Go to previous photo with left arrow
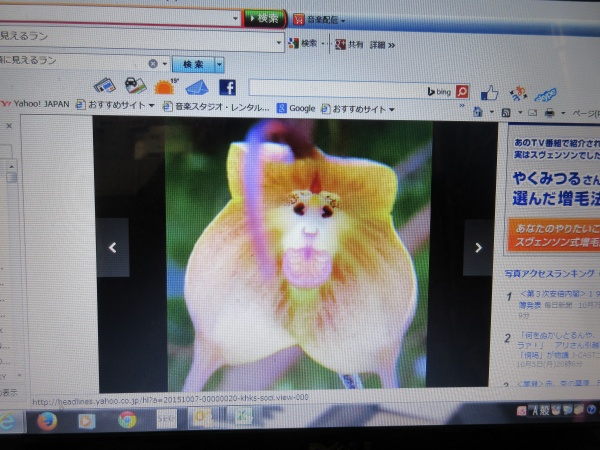 [113, 248]
